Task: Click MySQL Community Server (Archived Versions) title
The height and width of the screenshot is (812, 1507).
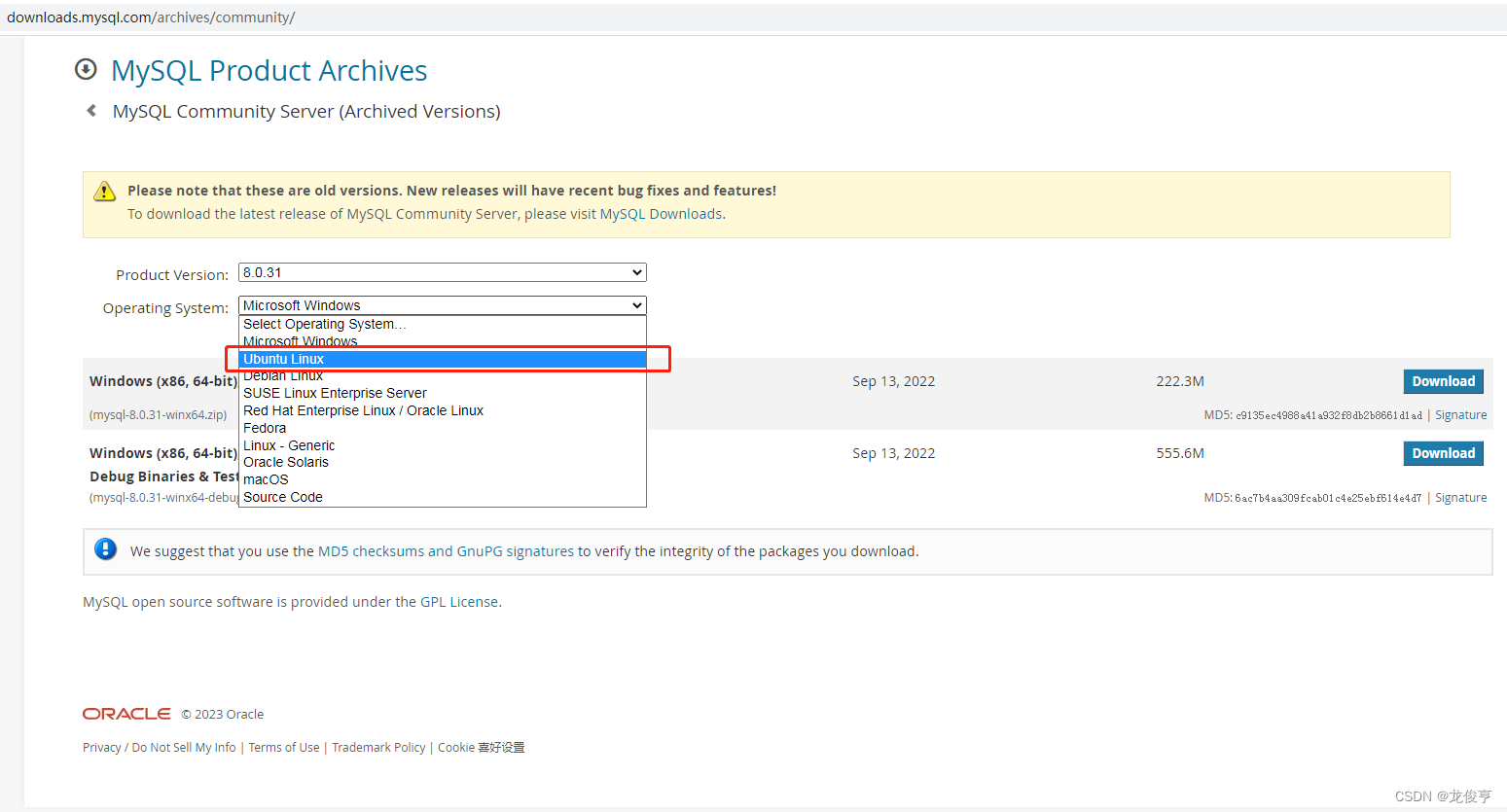Action: tap(306, 112)
